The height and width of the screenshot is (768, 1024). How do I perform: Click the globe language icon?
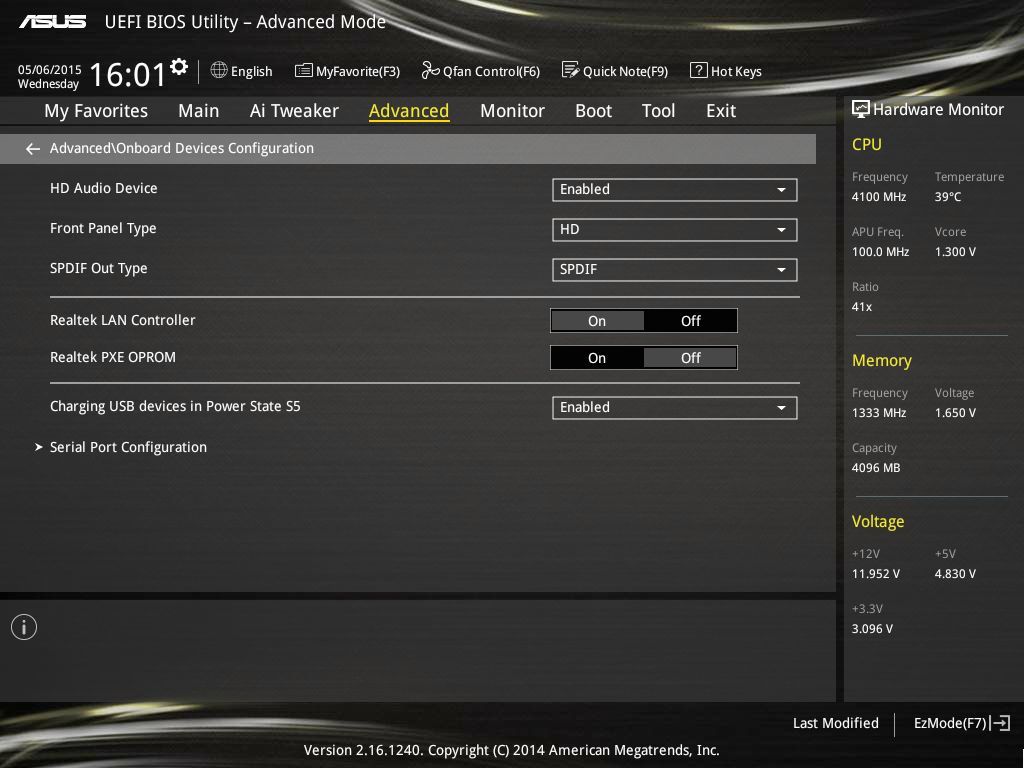tap(219, 70)
